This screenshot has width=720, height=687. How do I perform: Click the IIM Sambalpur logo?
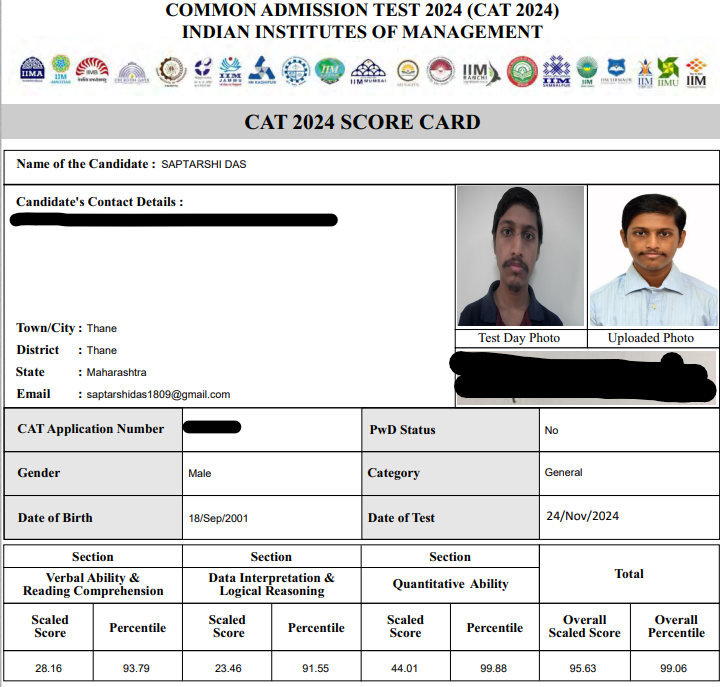click(x=555, y=70)
